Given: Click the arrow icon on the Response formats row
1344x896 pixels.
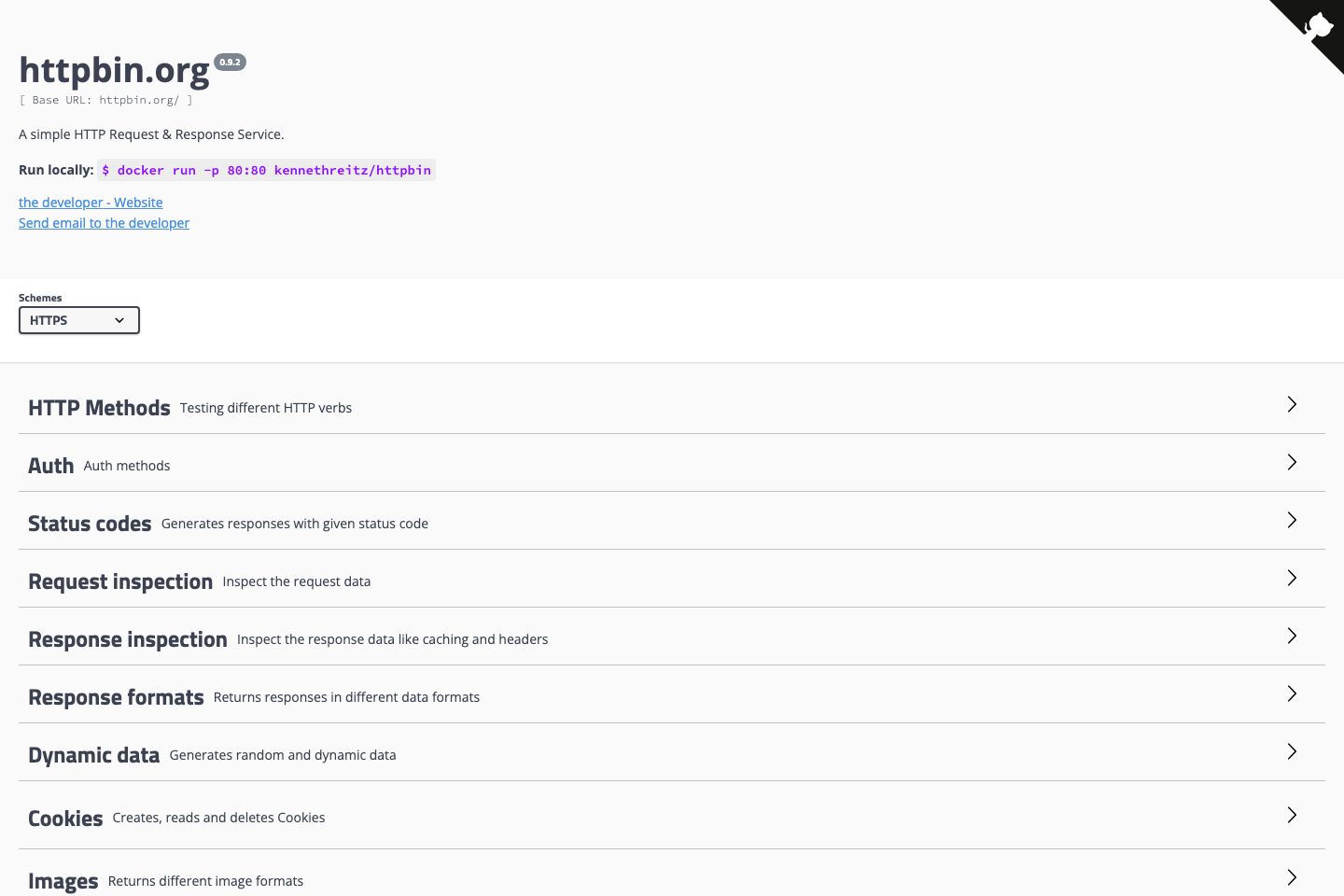Looking at the screenshot, I should pyautogui.click(x=1292, y=693).
